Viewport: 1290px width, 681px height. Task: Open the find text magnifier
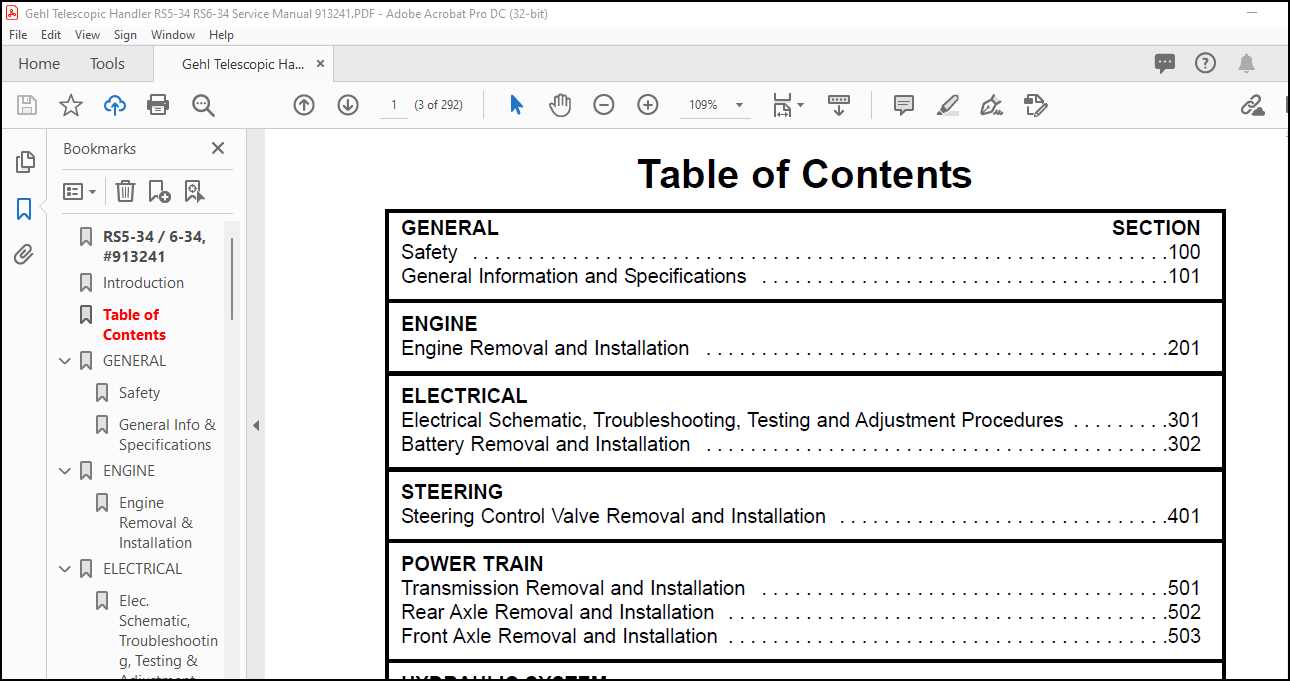[x=203, y=105]
